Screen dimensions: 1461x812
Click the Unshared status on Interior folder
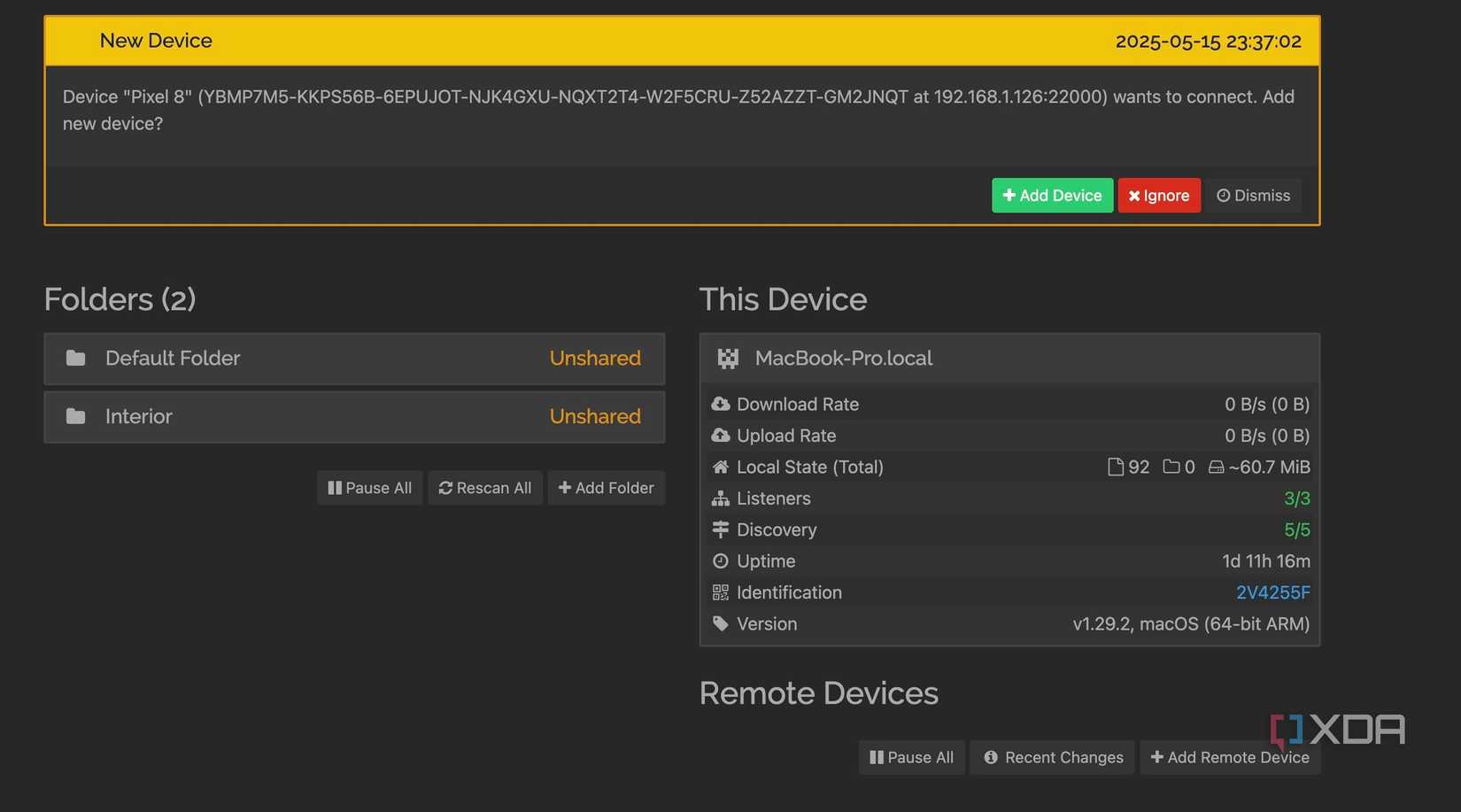pos(595,416)
